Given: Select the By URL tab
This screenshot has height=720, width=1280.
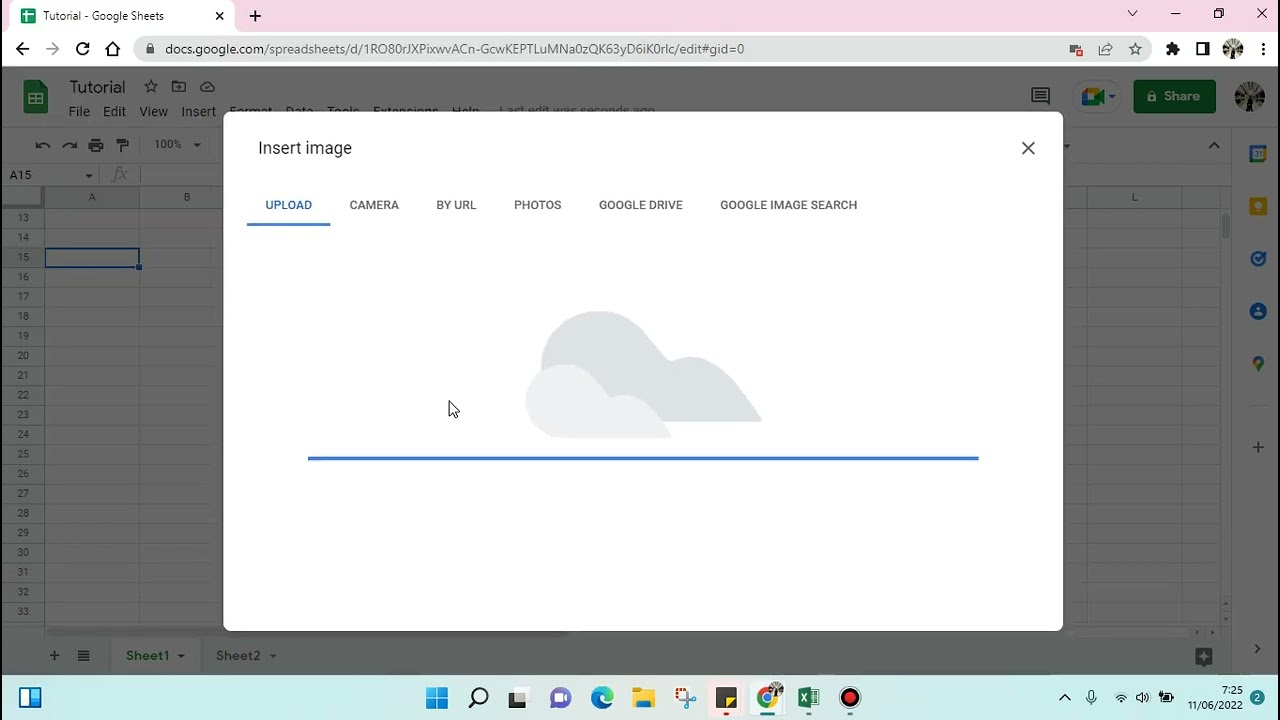Looking at the screenshot, I should pyautogui.click(x=456, y=205).
